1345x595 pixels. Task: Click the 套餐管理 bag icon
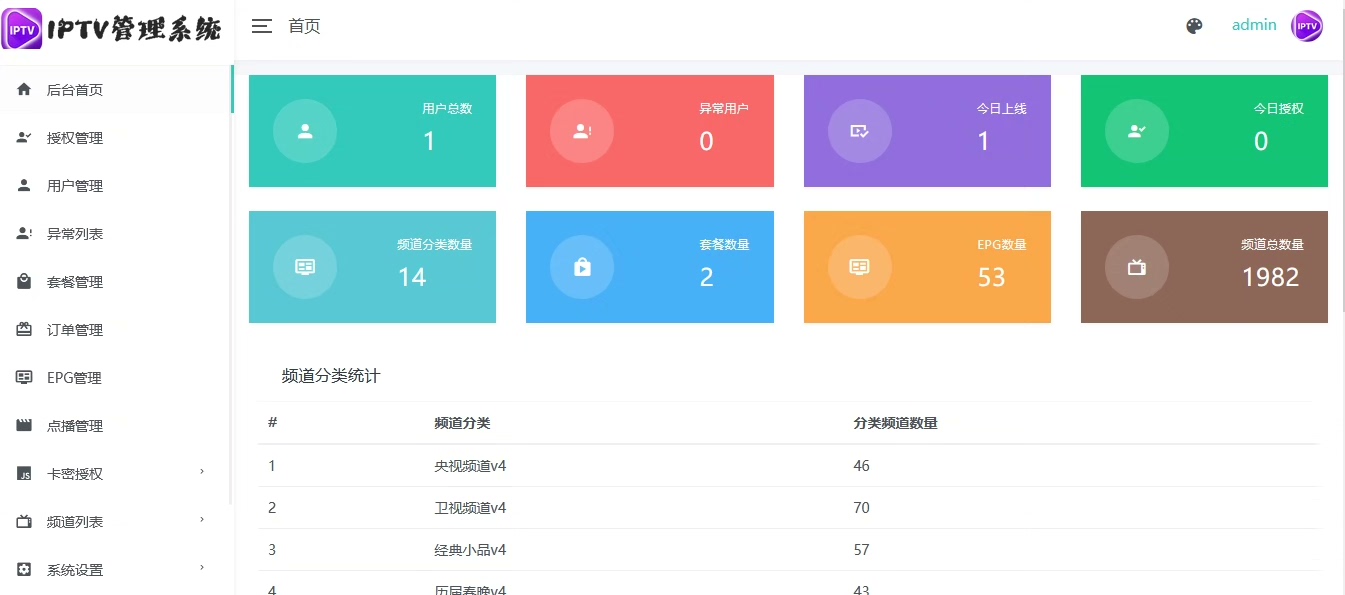tap(25, 282)
